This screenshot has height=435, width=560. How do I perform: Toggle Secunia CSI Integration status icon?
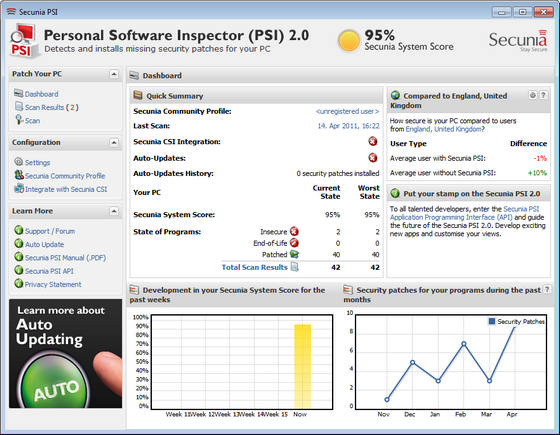(x=372, y=141)
